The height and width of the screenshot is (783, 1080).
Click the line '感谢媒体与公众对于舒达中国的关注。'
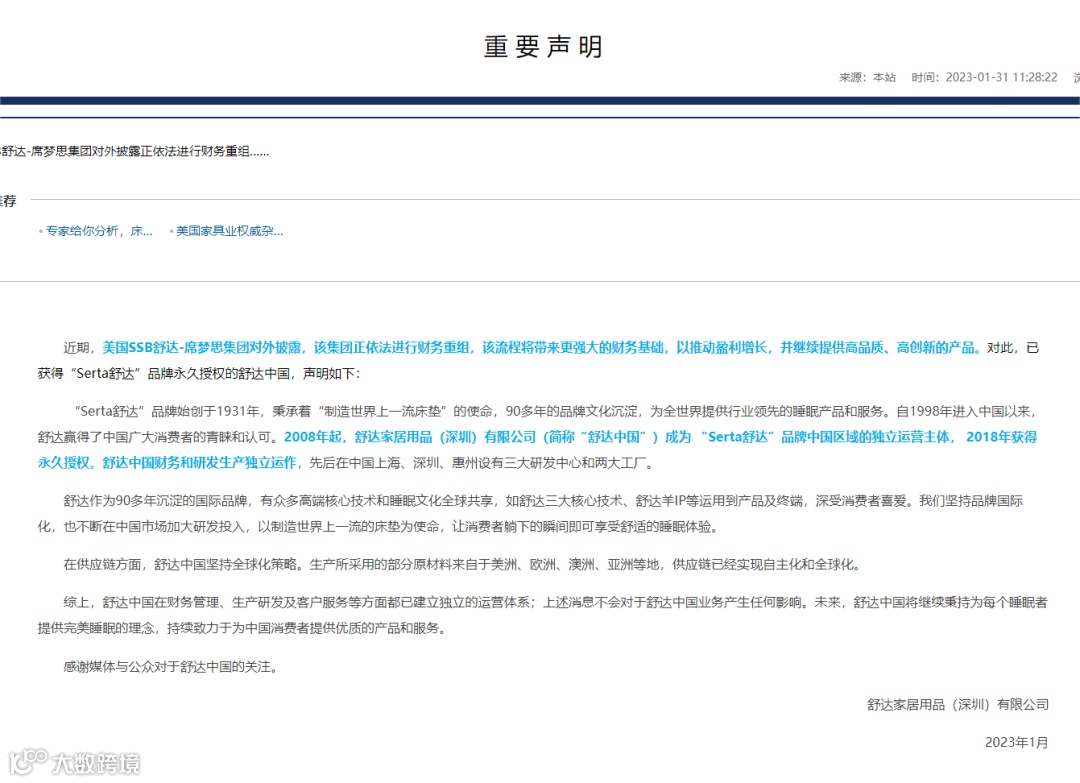pos(171,667)
